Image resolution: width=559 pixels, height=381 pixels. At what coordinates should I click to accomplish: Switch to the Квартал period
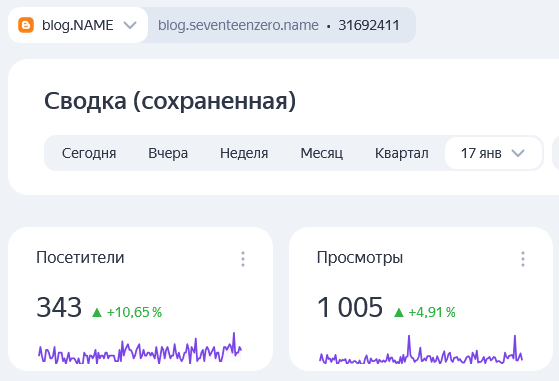pyautogui.click(x=401, y=153)
